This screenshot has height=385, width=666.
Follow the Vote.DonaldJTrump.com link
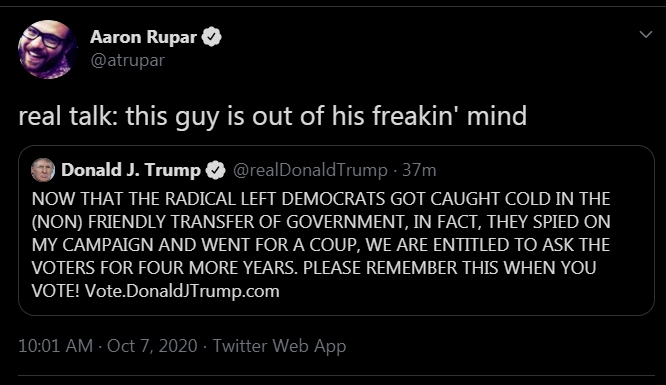pos(182,292)
